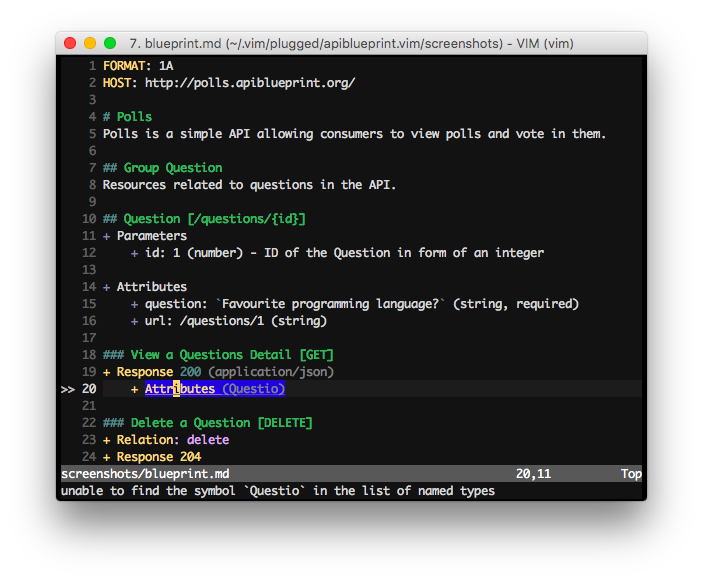Click the value '1A' on line 1

tap(166, 66)
